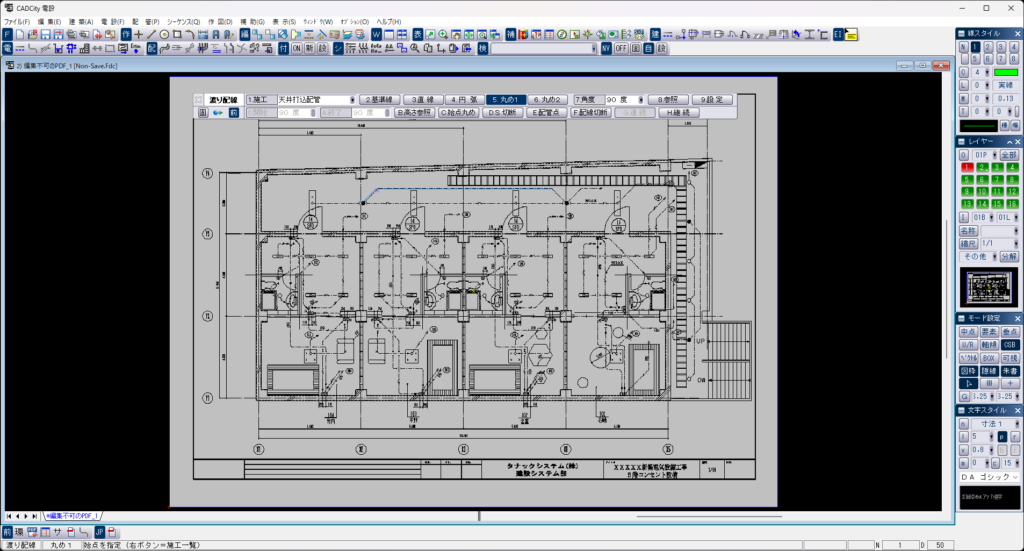This screenshot has width=1024, height=551.
Task: Select the circle drawing tool
Action: [x=164, y=34]
